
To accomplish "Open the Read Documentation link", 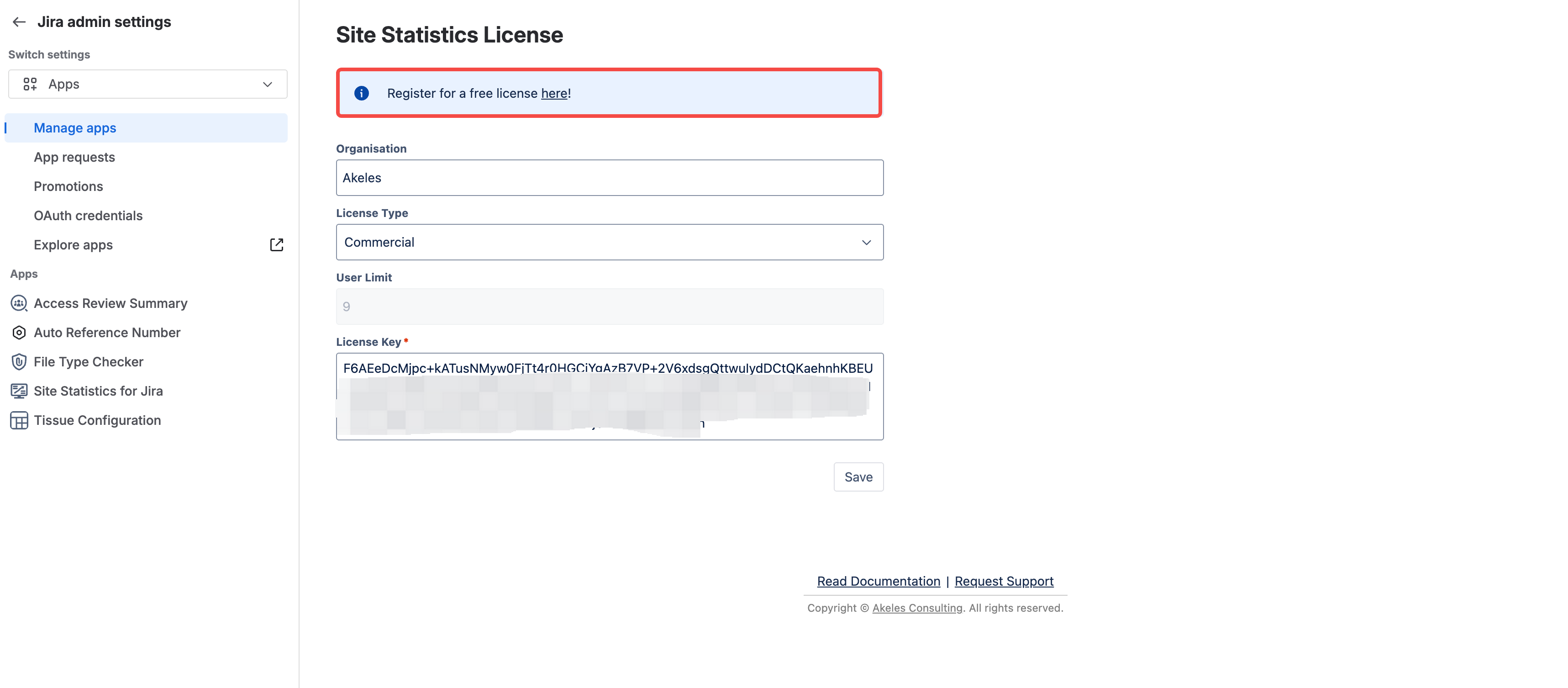I will point(878,581).
